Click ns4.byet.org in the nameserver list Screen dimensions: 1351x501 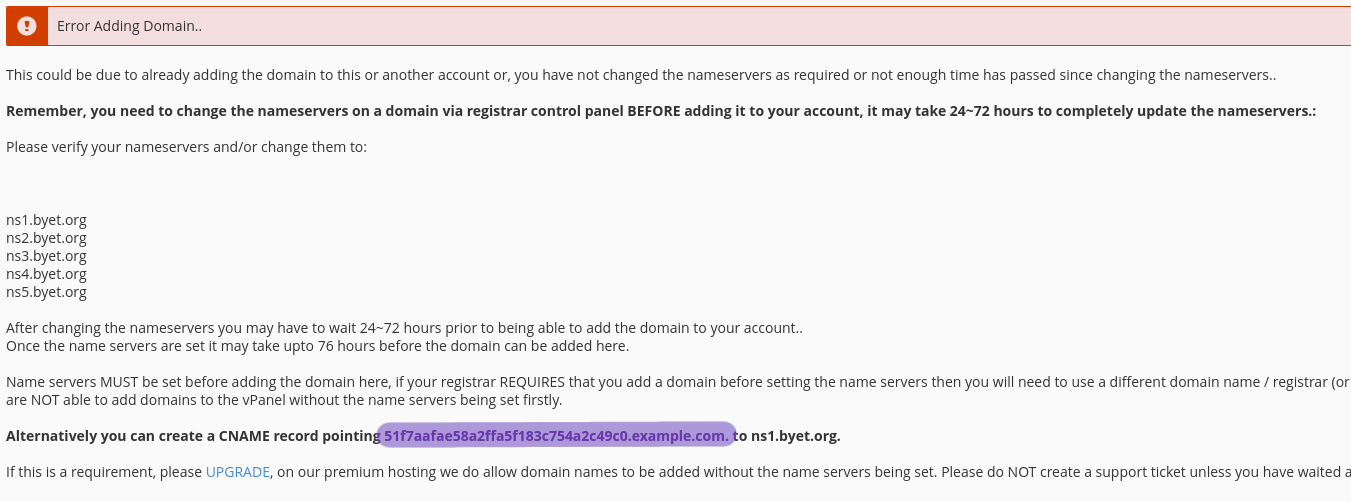[46, 275]
